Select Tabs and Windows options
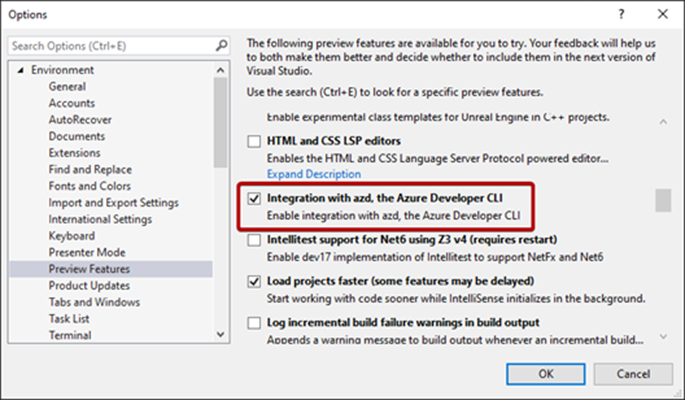 coord(94,302)
